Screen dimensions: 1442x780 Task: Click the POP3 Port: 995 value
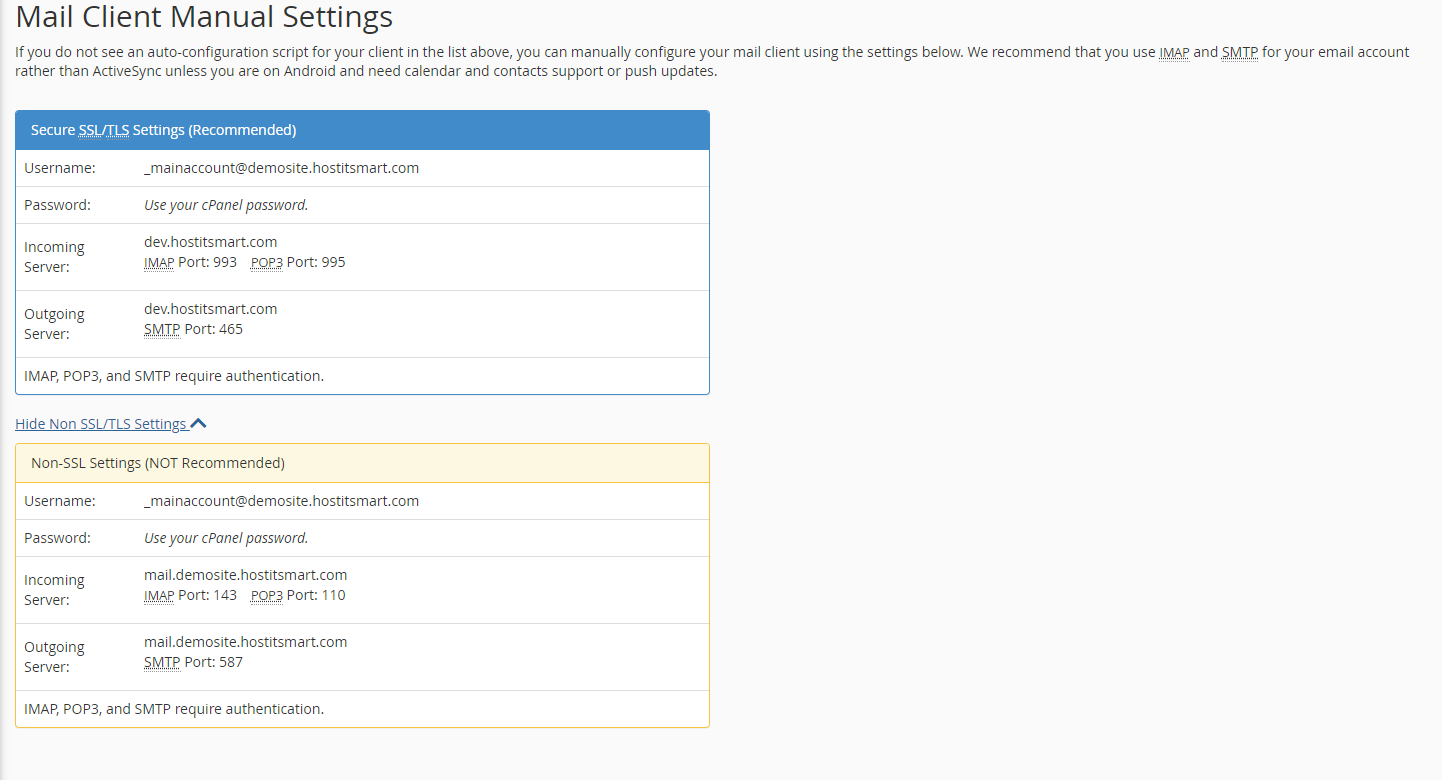click(x=298, y=262)
